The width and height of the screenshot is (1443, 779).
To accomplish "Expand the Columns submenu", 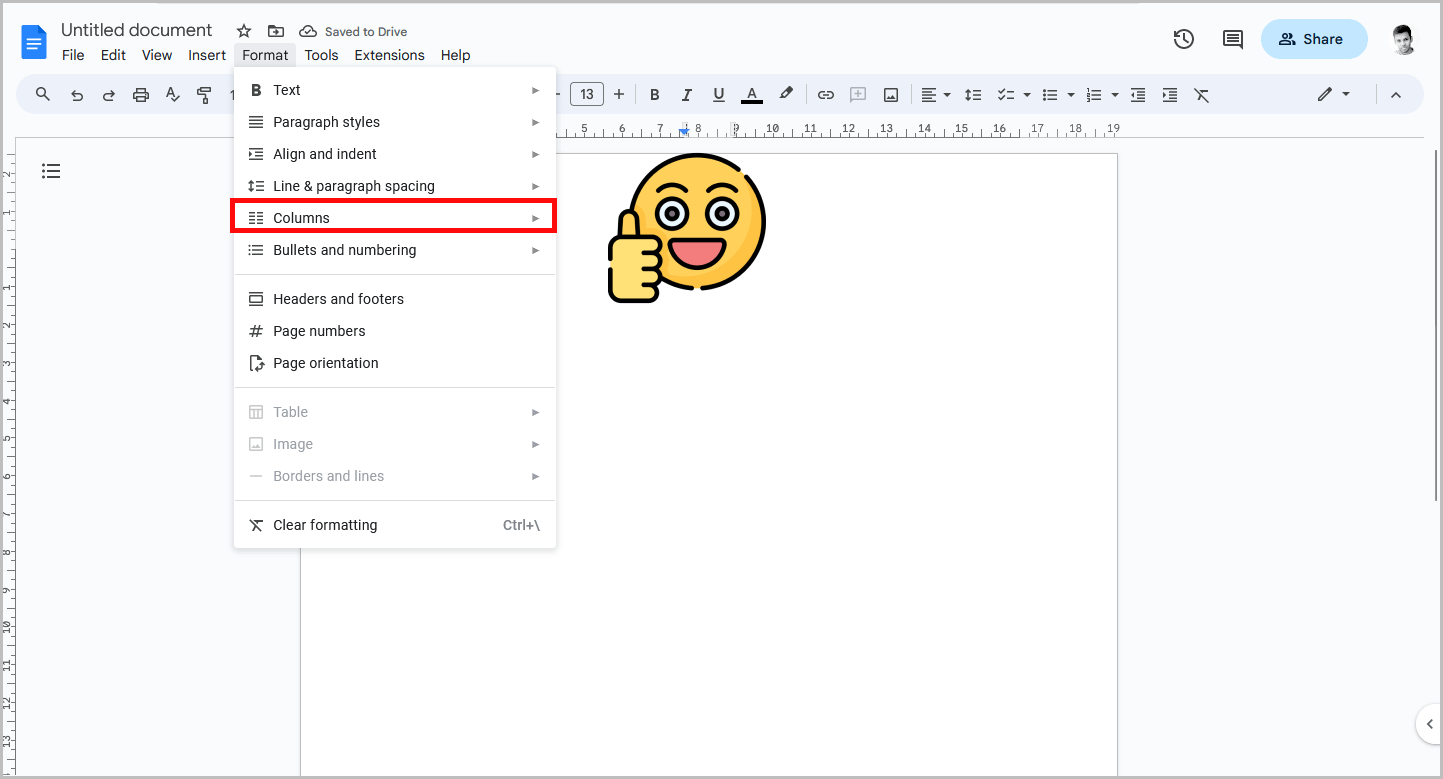I will click(x=301, y=217).
